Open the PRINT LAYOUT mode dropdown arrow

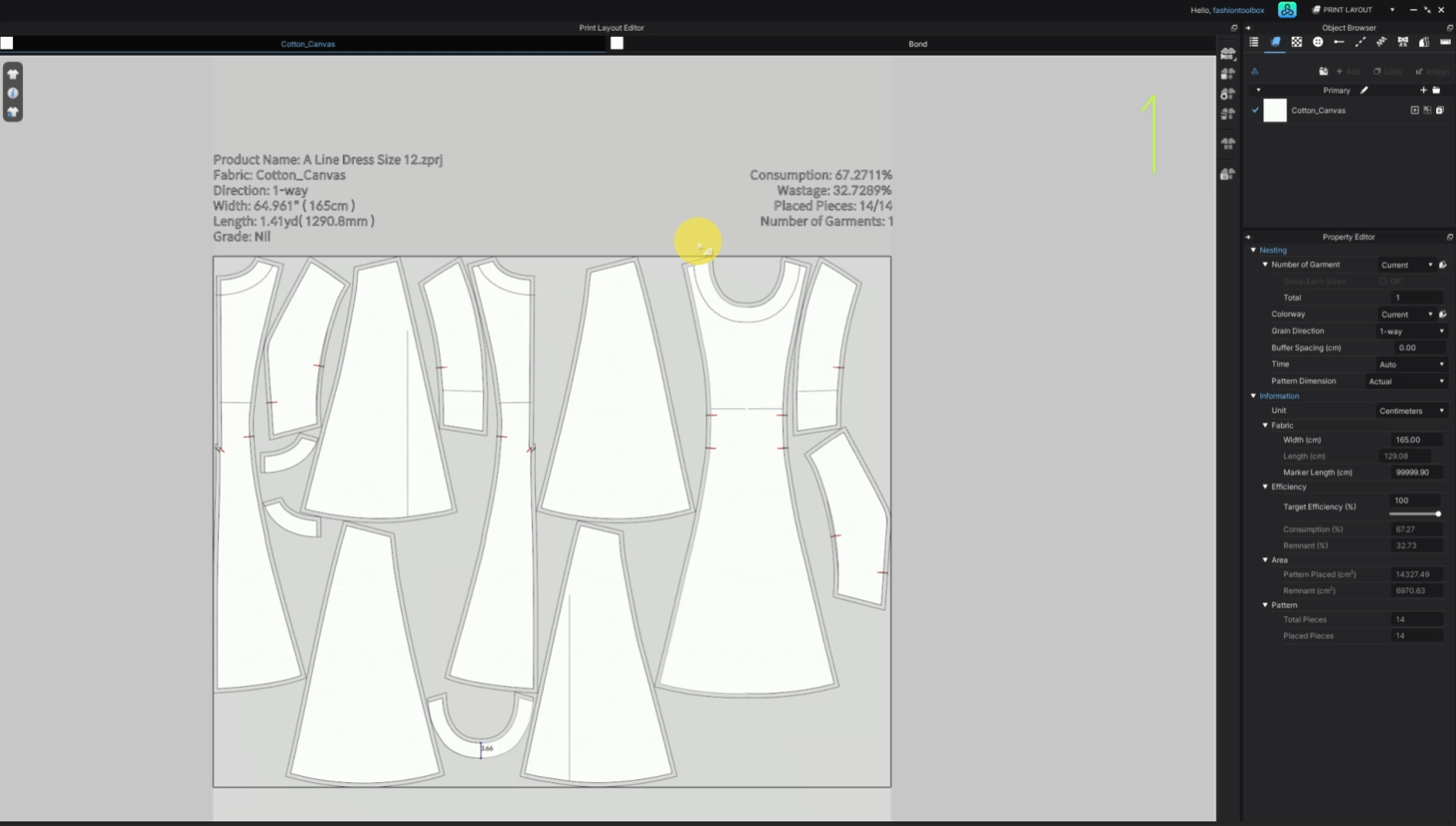coord(1392,10)
